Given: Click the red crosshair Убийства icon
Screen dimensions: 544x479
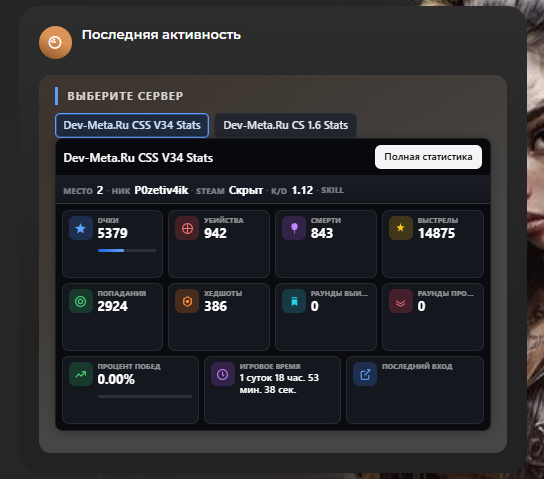Looking at the screenshot, I should pyautogui.click(x=187, y=228).
